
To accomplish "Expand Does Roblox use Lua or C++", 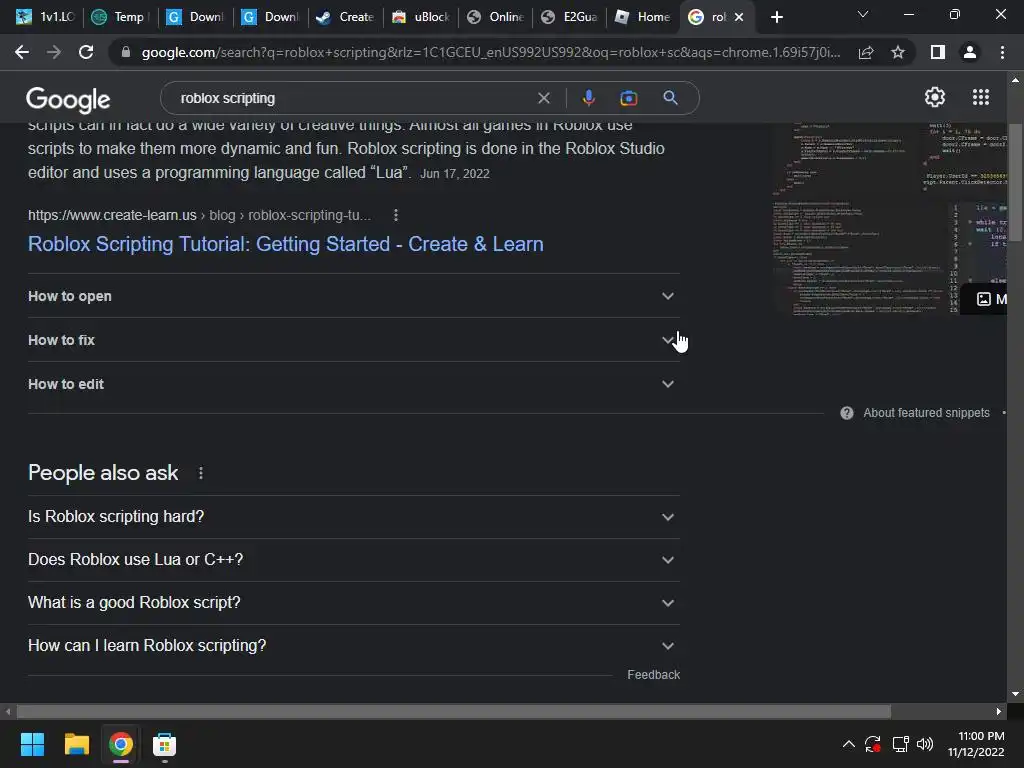I will pyautogui.click(x=353, y=560).
